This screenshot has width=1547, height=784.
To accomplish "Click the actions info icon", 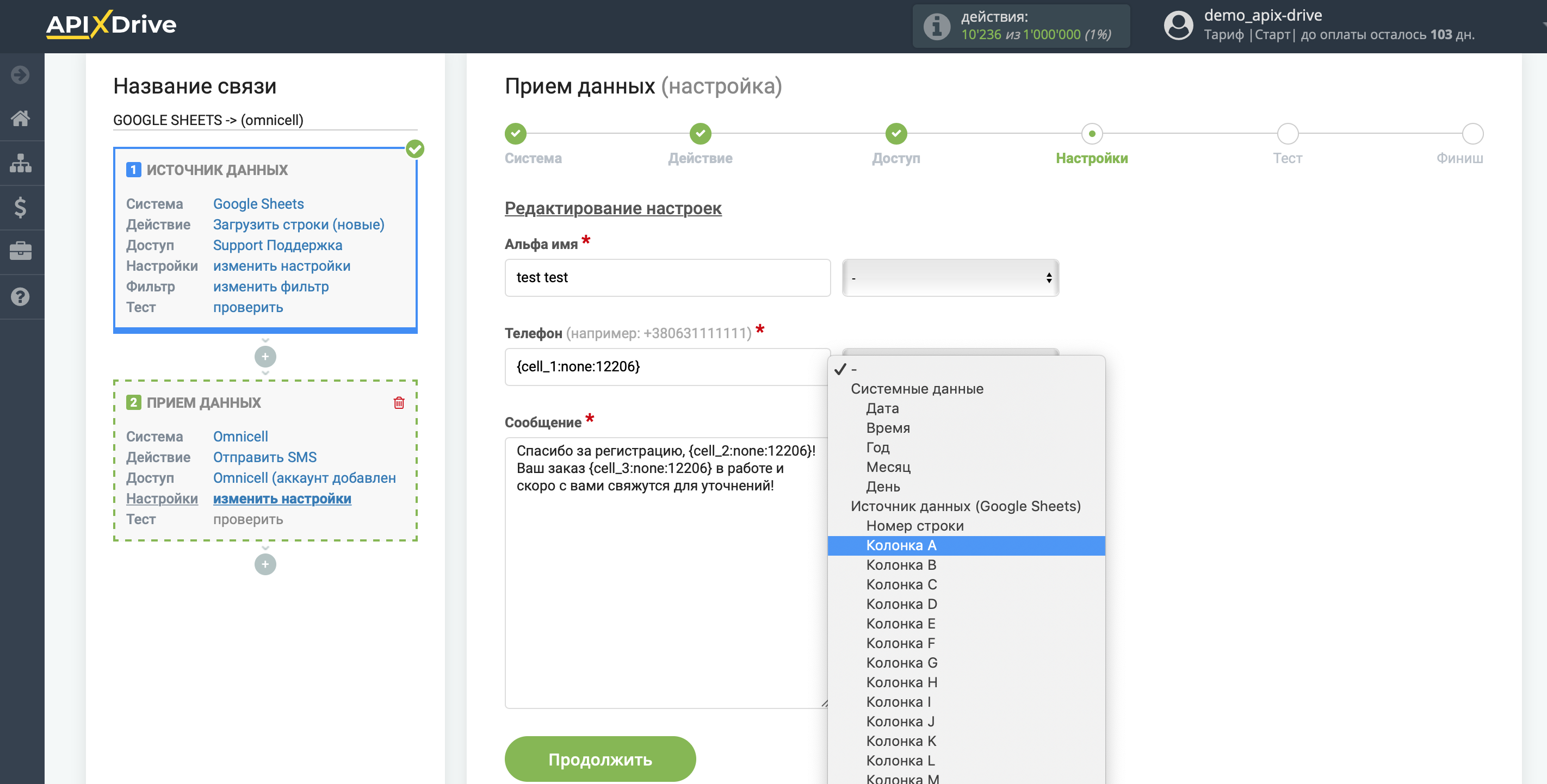I will pos(937,27).
